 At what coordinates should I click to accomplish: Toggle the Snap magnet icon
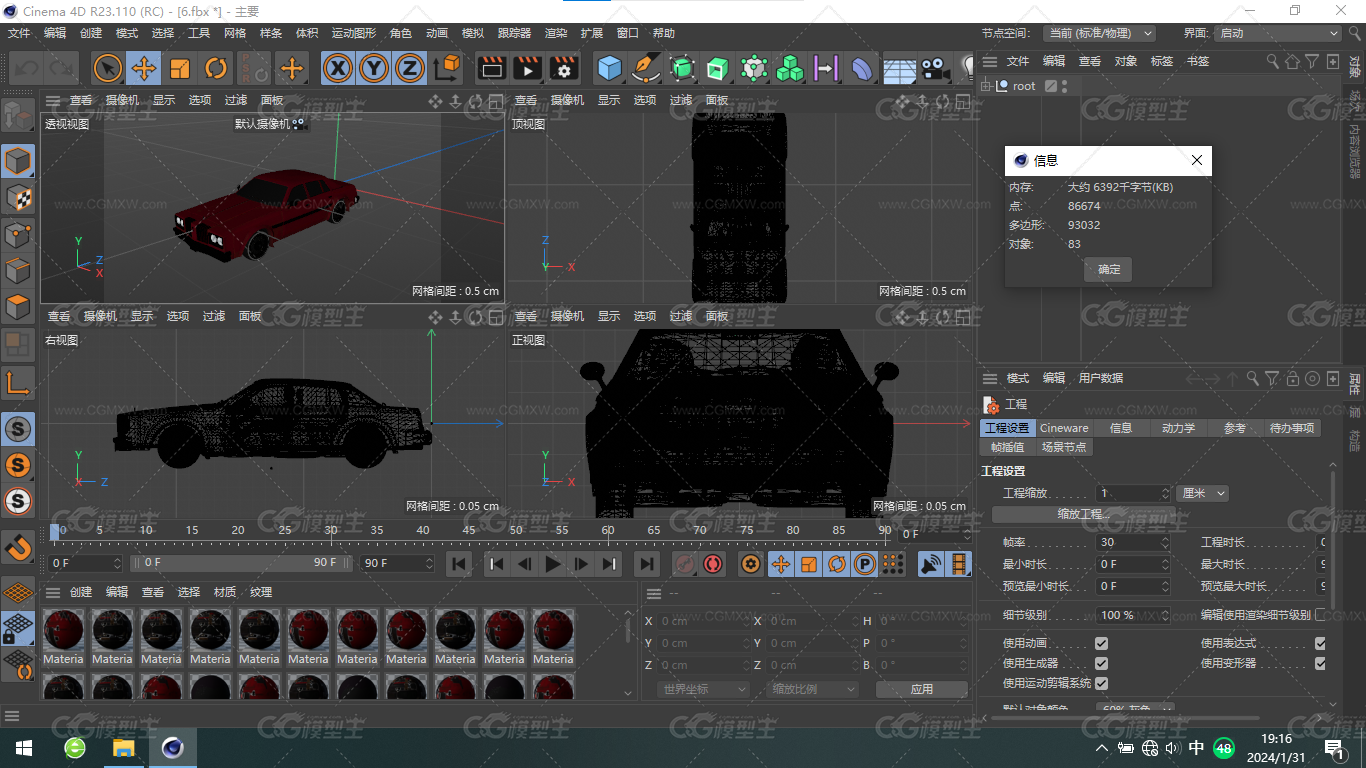(18, 547)
